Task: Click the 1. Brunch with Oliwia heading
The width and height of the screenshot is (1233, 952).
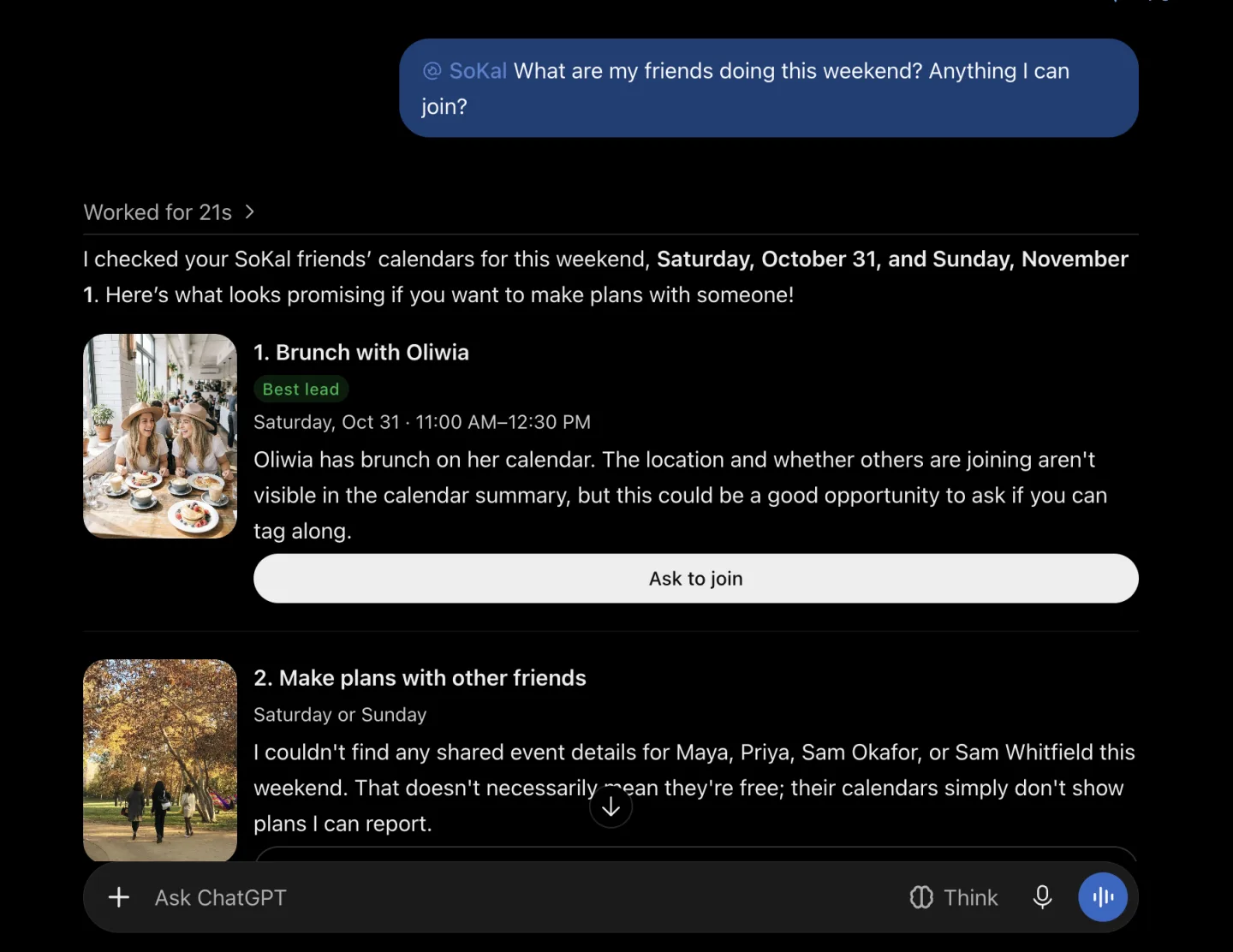Action: point(361,353)
